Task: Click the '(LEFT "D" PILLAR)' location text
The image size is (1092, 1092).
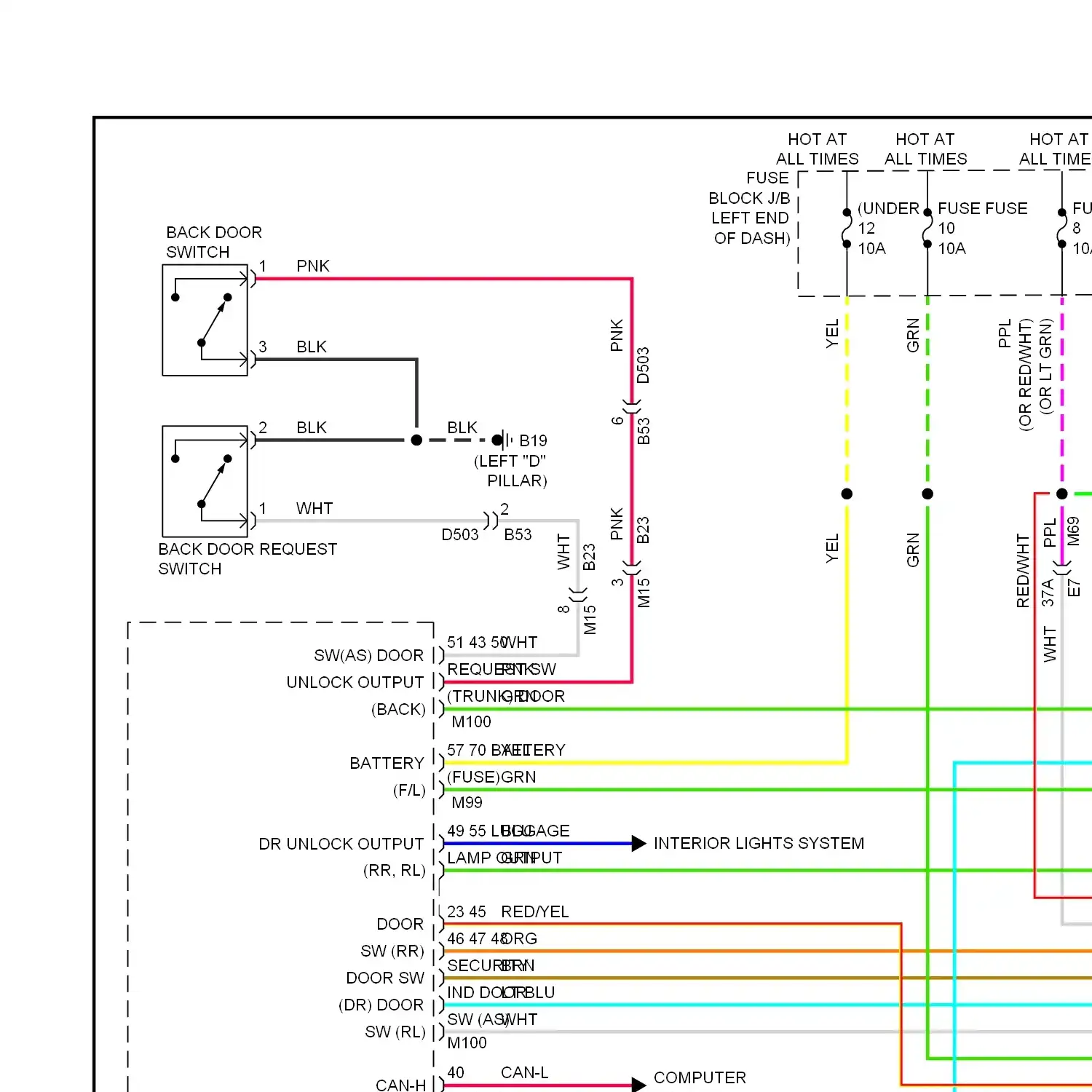Action: click(510, 471)
